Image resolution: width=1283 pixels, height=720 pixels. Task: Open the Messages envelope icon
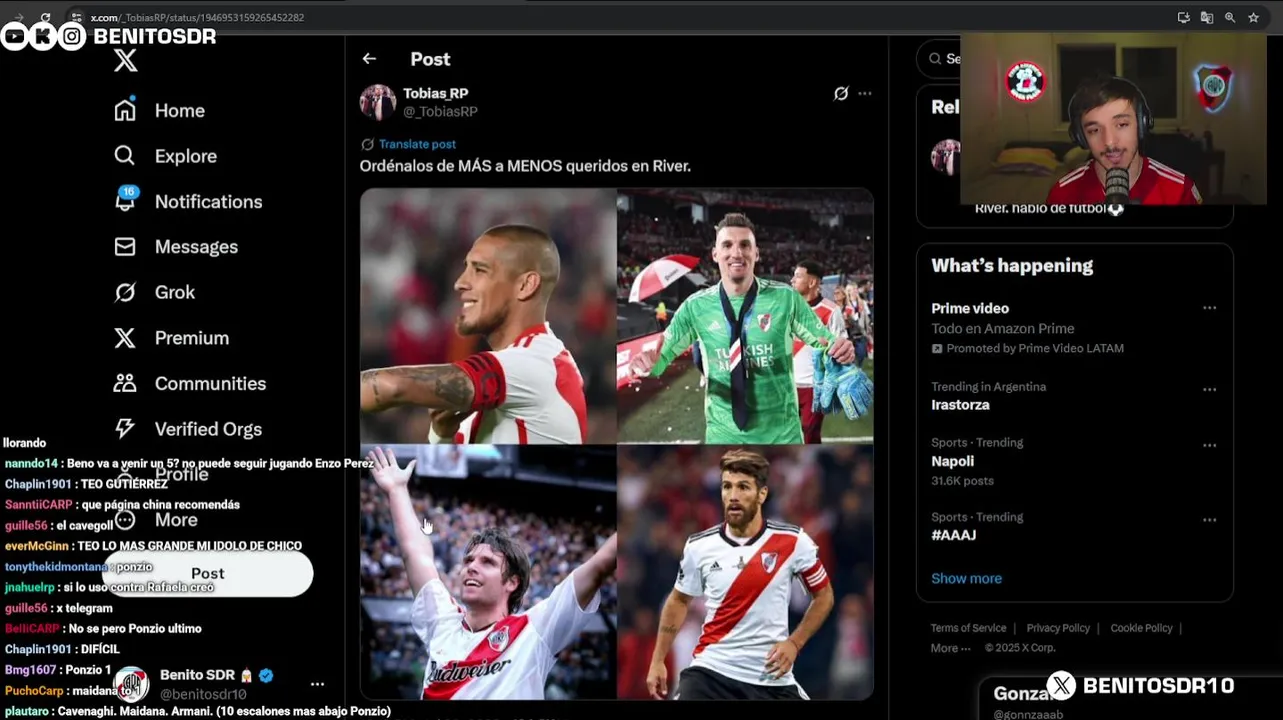(x=125, y=246)
